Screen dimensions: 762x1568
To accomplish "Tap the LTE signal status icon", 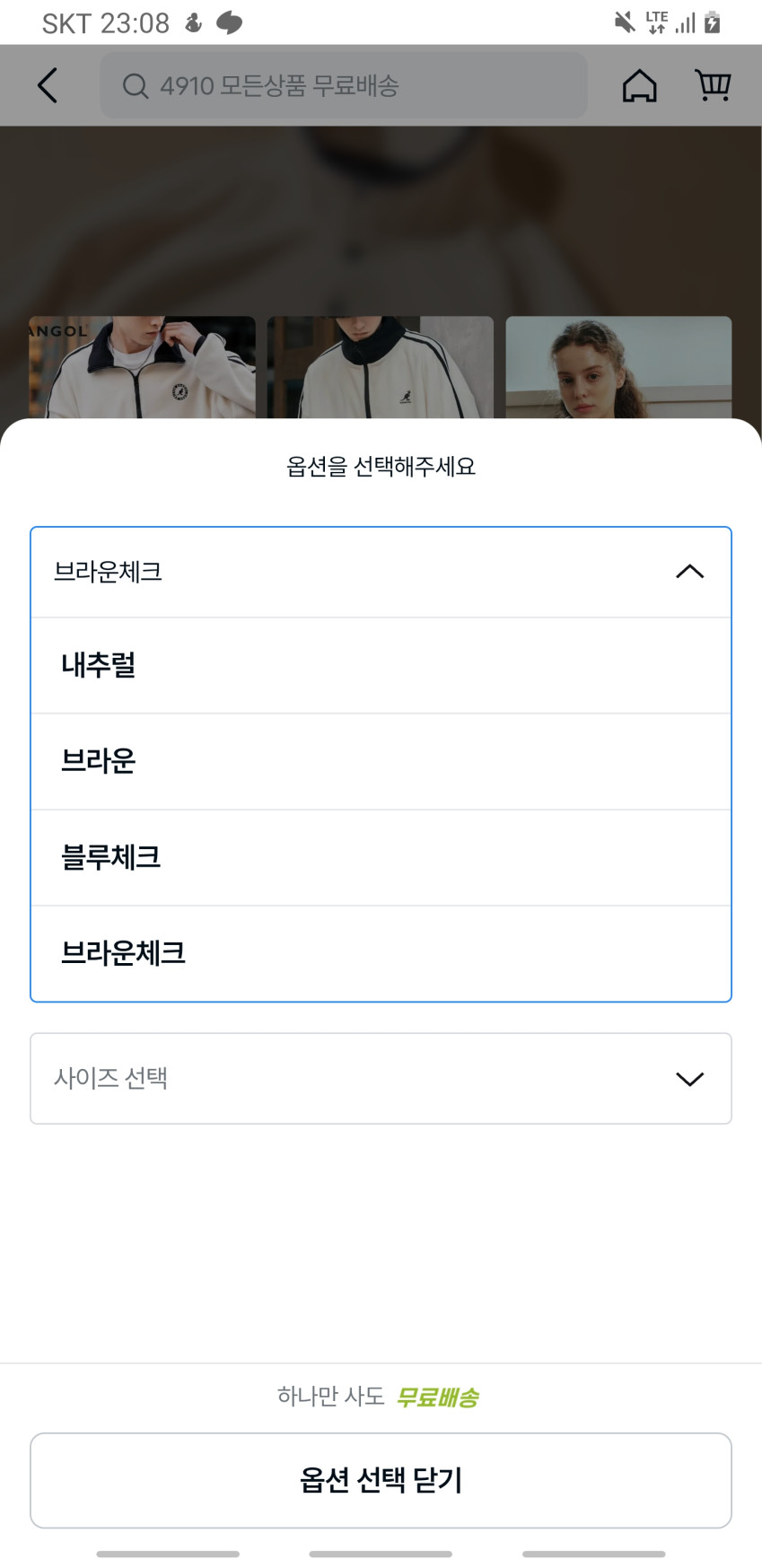I will click(x=657, y=22).
